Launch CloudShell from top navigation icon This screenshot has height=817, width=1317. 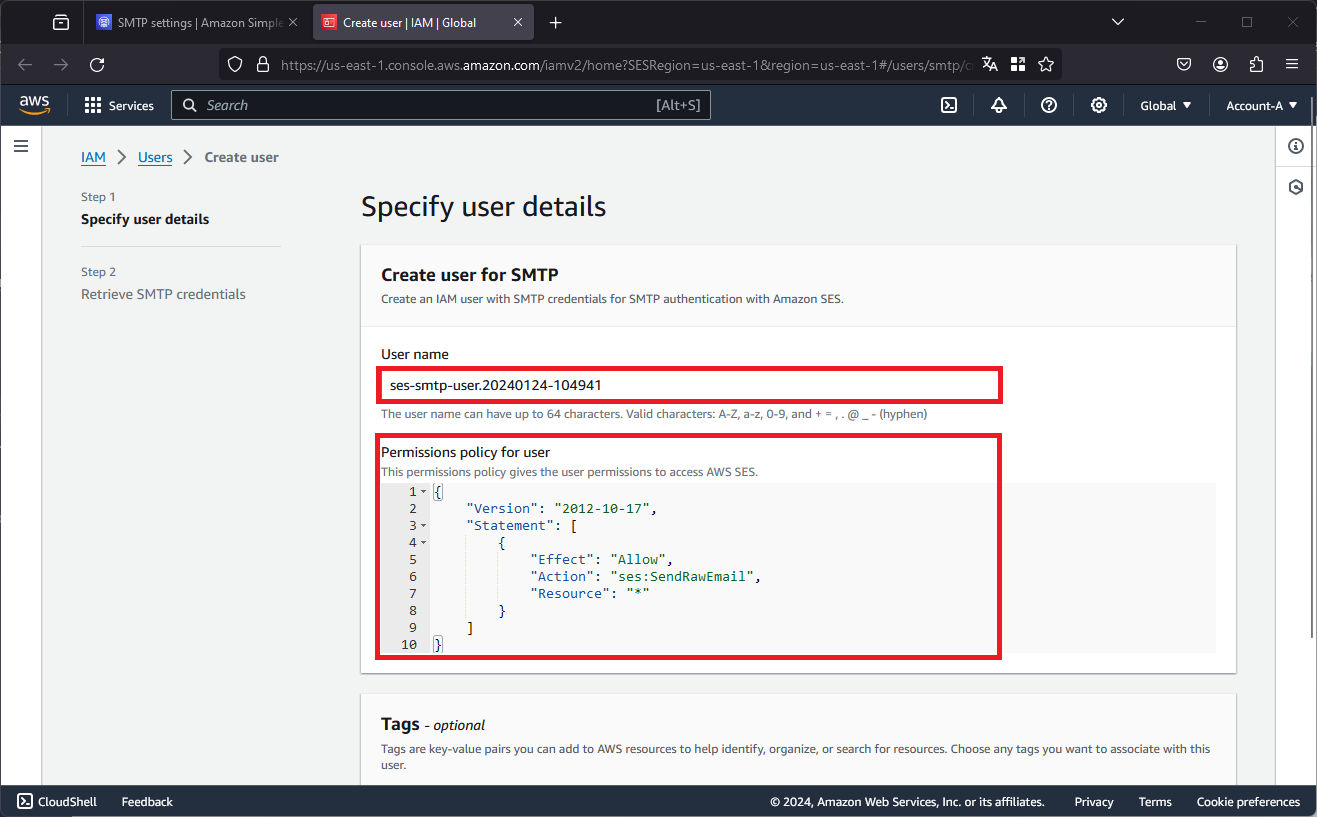tap(949, 105)
